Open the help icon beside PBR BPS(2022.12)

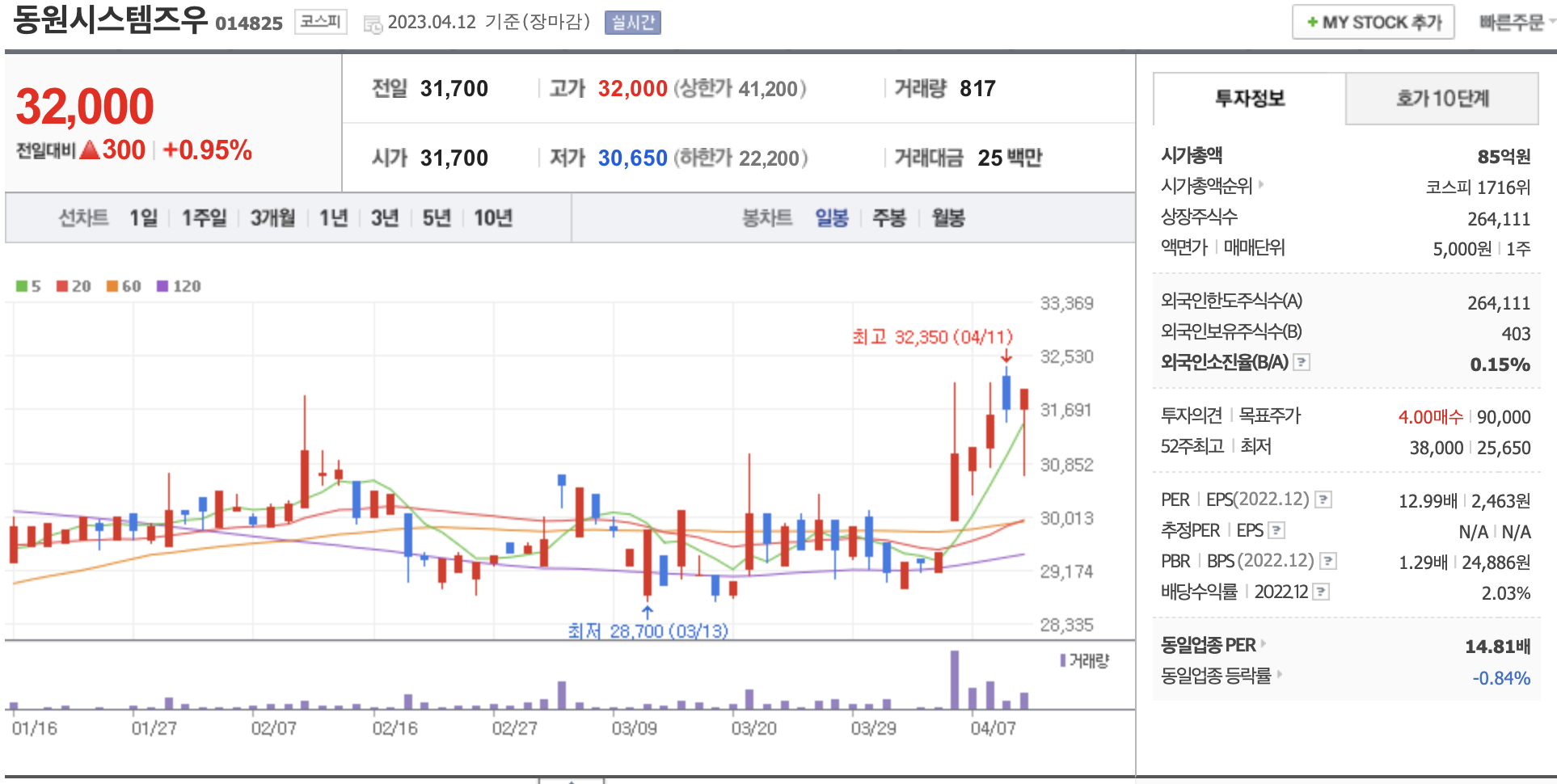pos(1327,561)
